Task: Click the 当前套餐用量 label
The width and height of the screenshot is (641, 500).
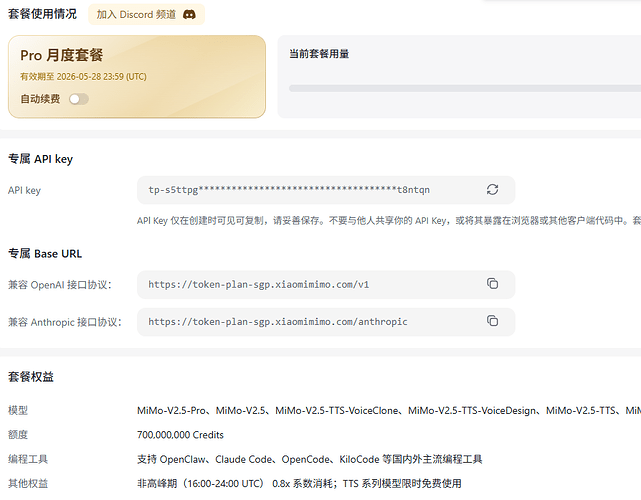Action: pyautogui.click(x=319, y=54)
